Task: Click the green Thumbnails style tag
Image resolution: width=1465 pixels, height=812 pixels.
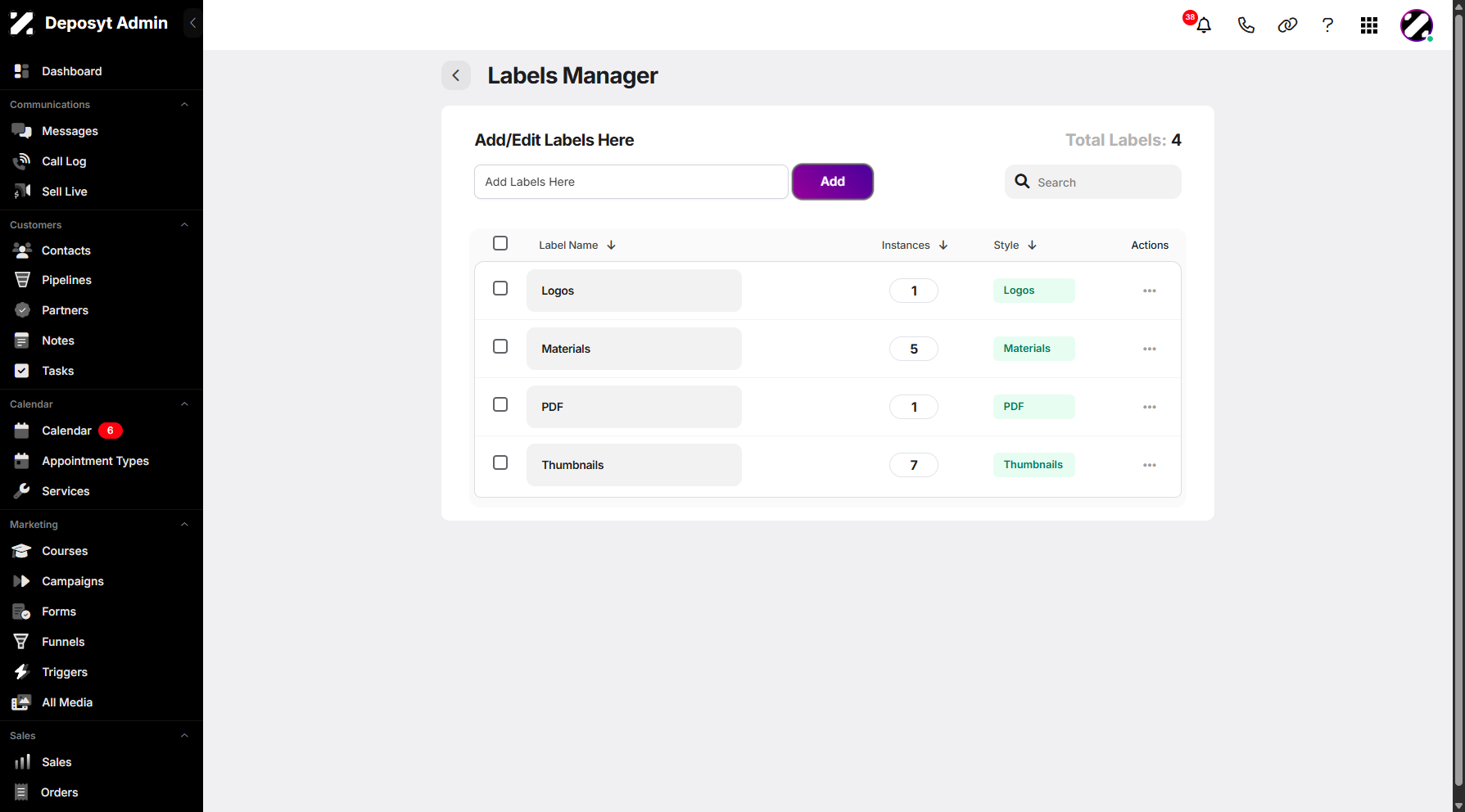Action: (x=1033, y=465)
